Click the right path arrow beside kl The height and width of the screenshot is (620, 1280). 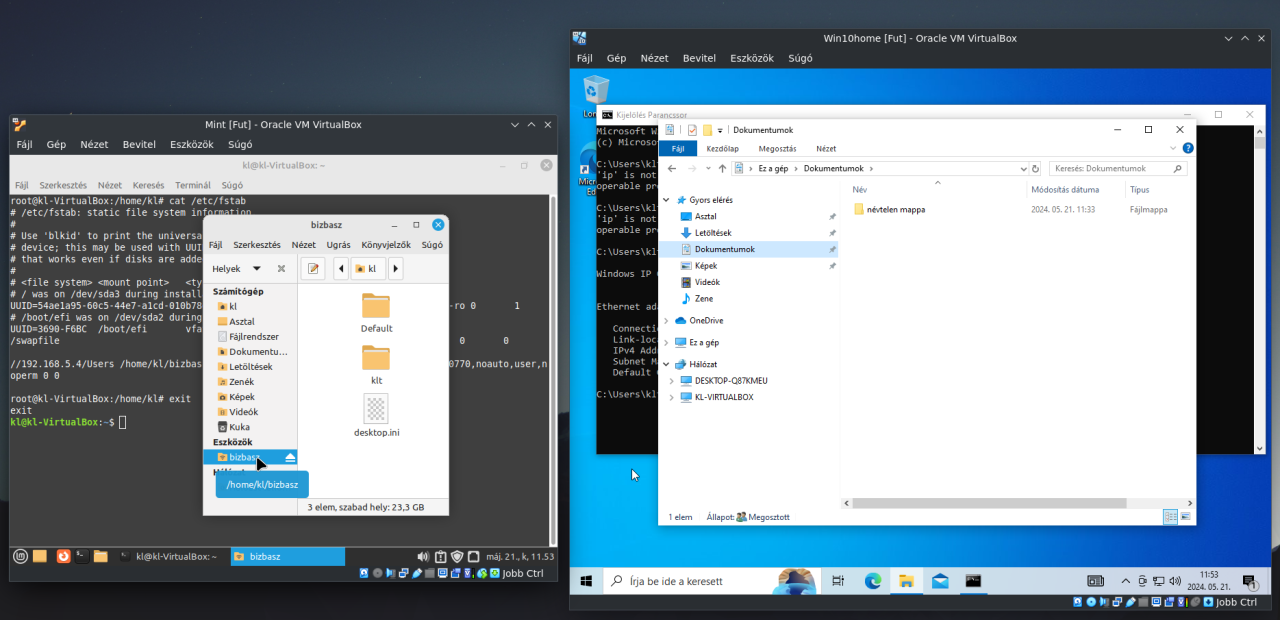(x=396, y=269)
